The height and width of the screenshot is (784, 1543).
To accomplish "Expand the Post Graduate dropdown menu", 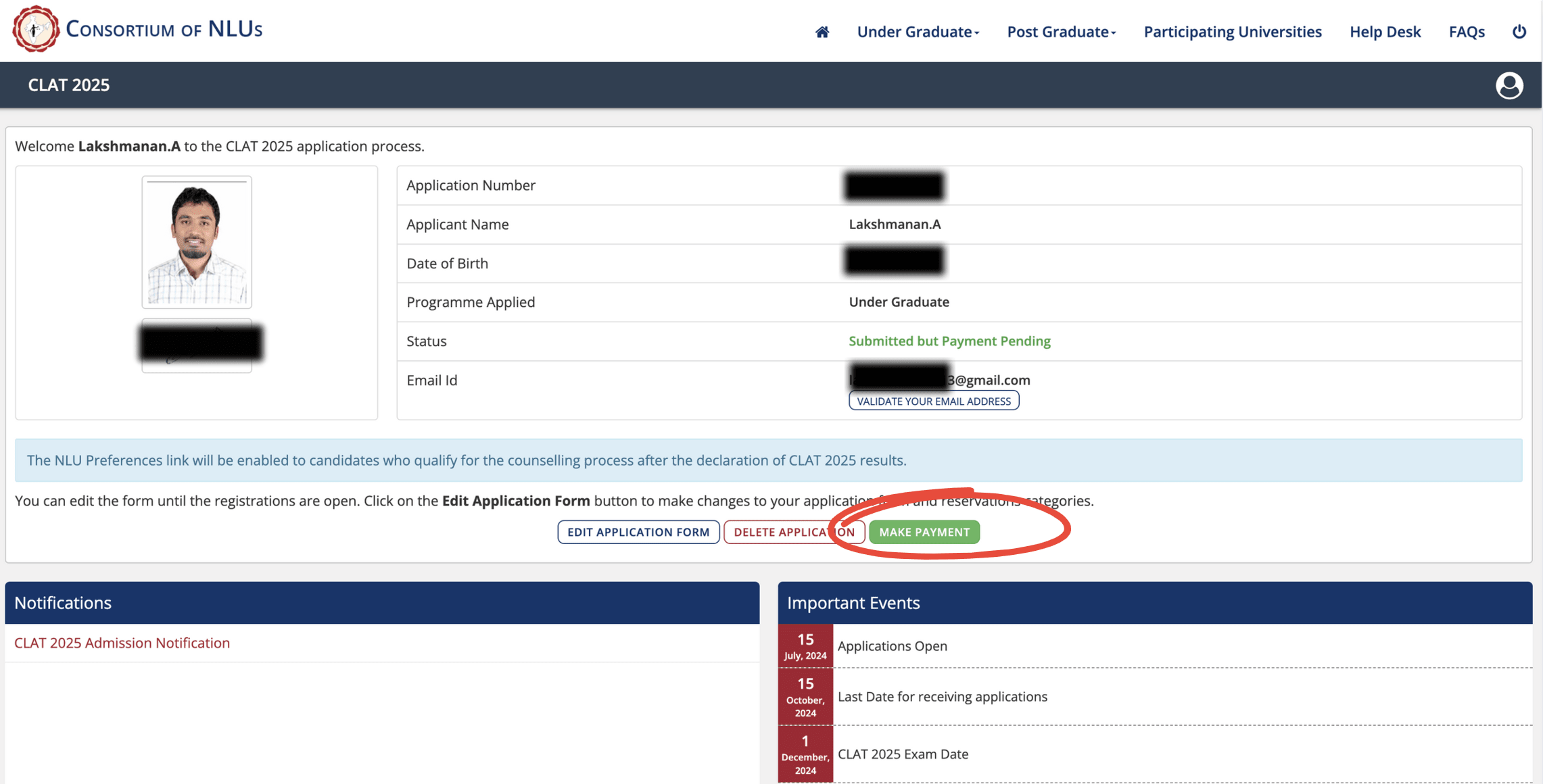I will coord(1061,32).
